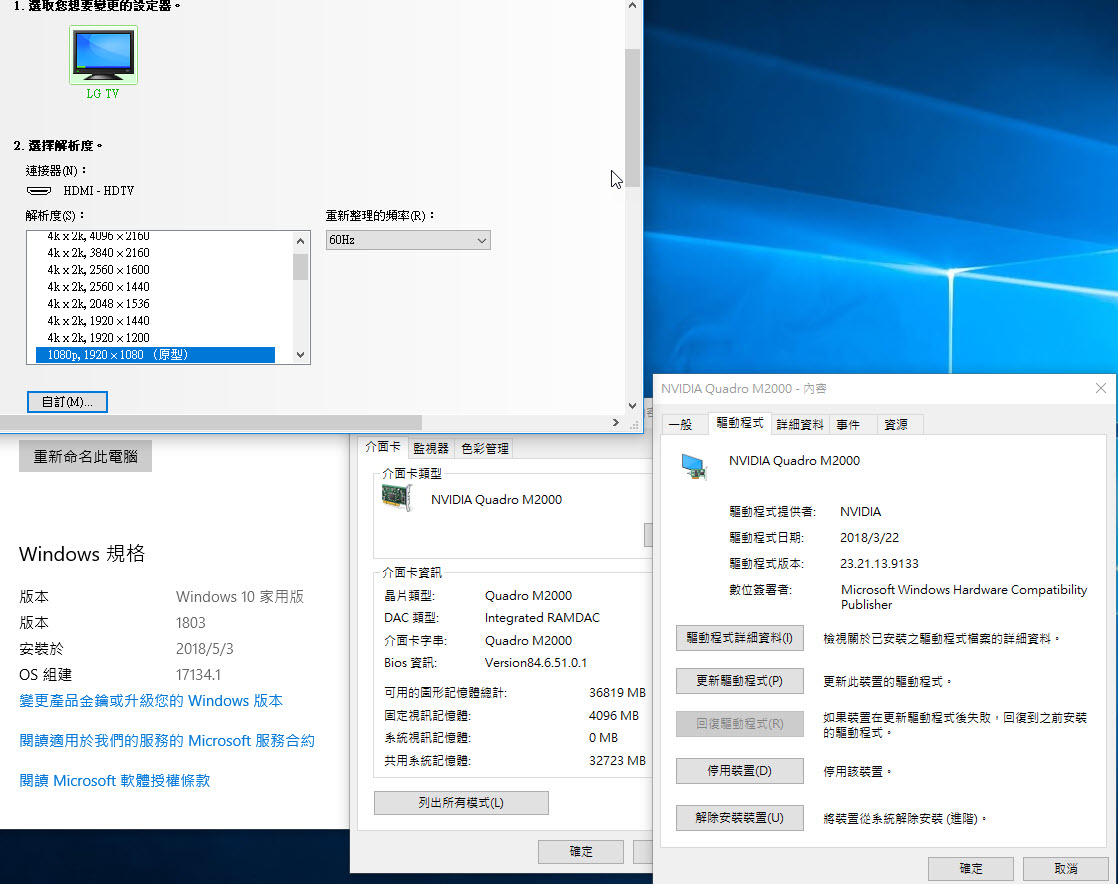
Task: Click 列出所有模式(L) list all modes button
Action: click(x=461, y=803)
